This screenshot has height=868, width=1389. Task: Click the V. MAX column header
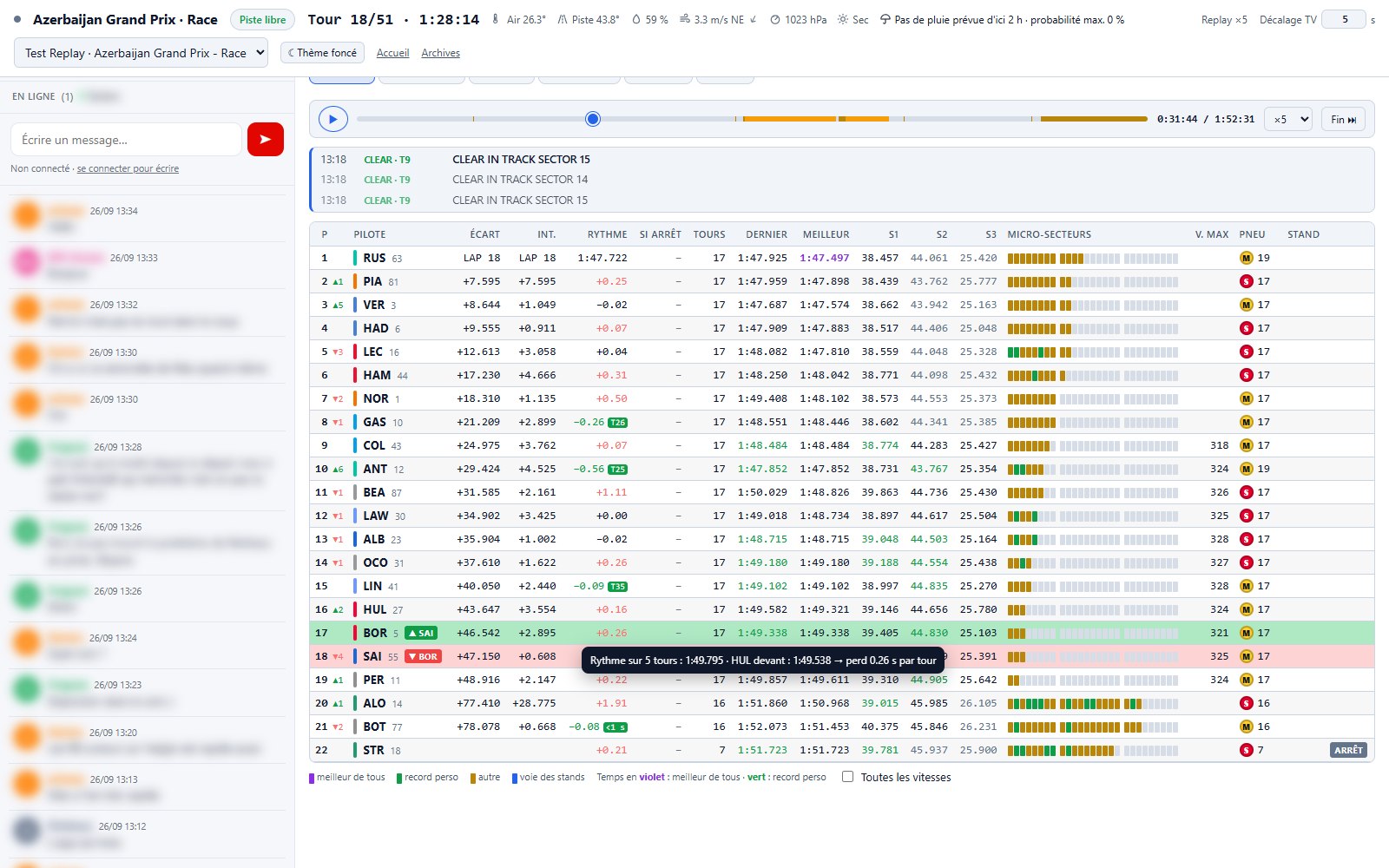tap(1211, 234)
